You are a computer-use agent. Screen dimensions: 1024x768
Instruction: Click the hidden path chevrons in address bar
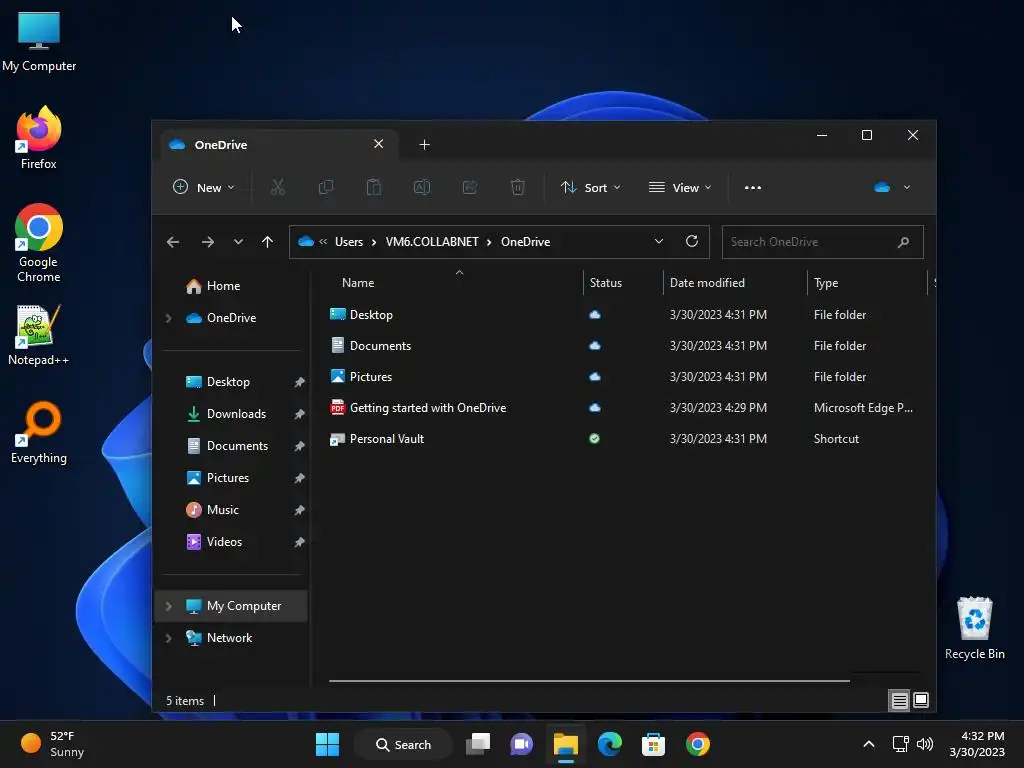(x=323, y=242)
